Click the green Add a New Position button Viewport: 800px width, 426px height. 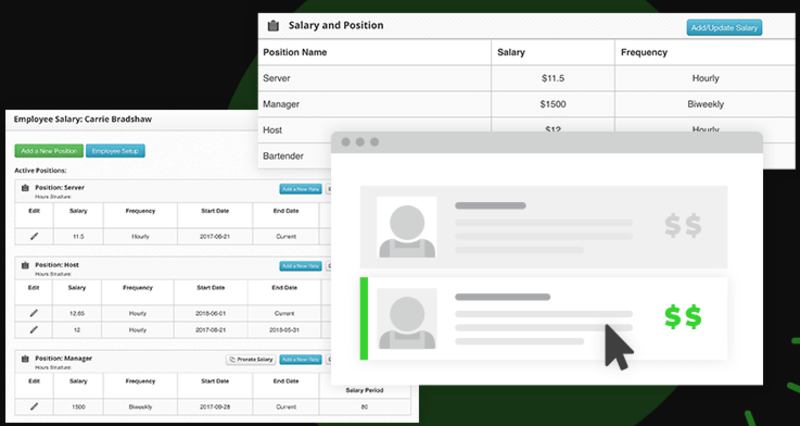pos(48,151)
